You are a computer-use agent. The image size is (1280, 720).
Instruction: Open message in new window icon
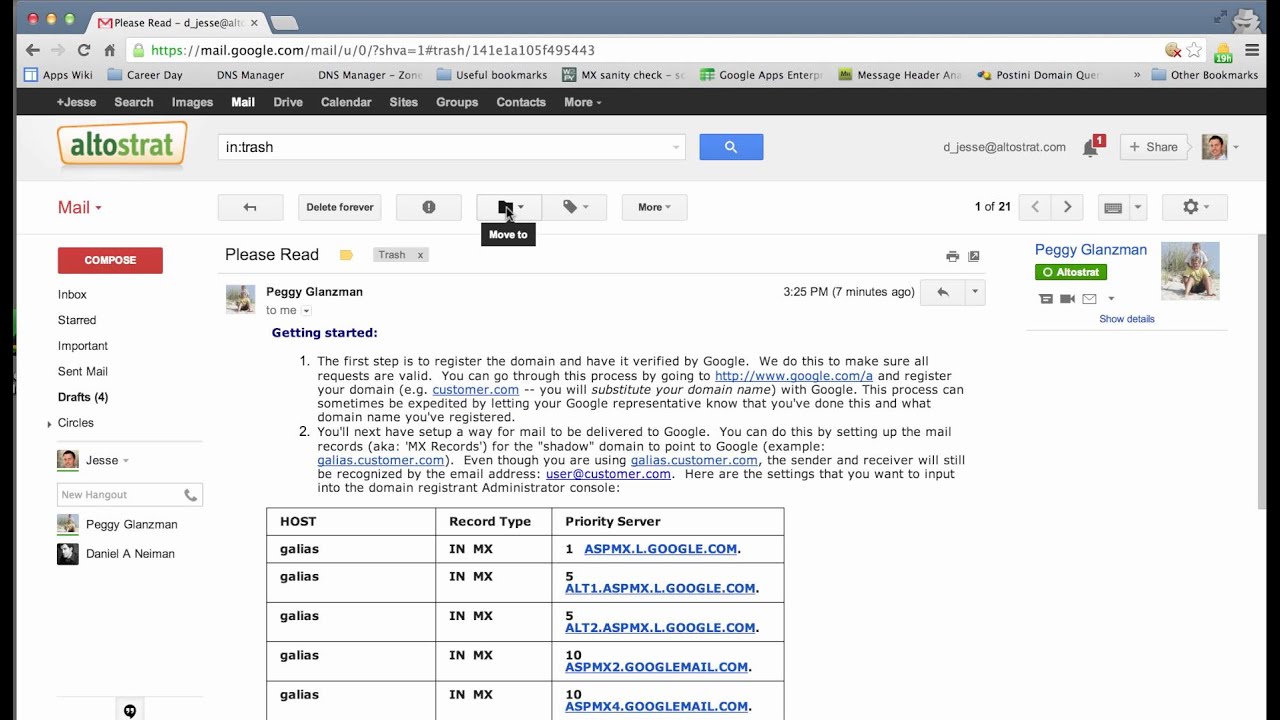tap(974, 256)
